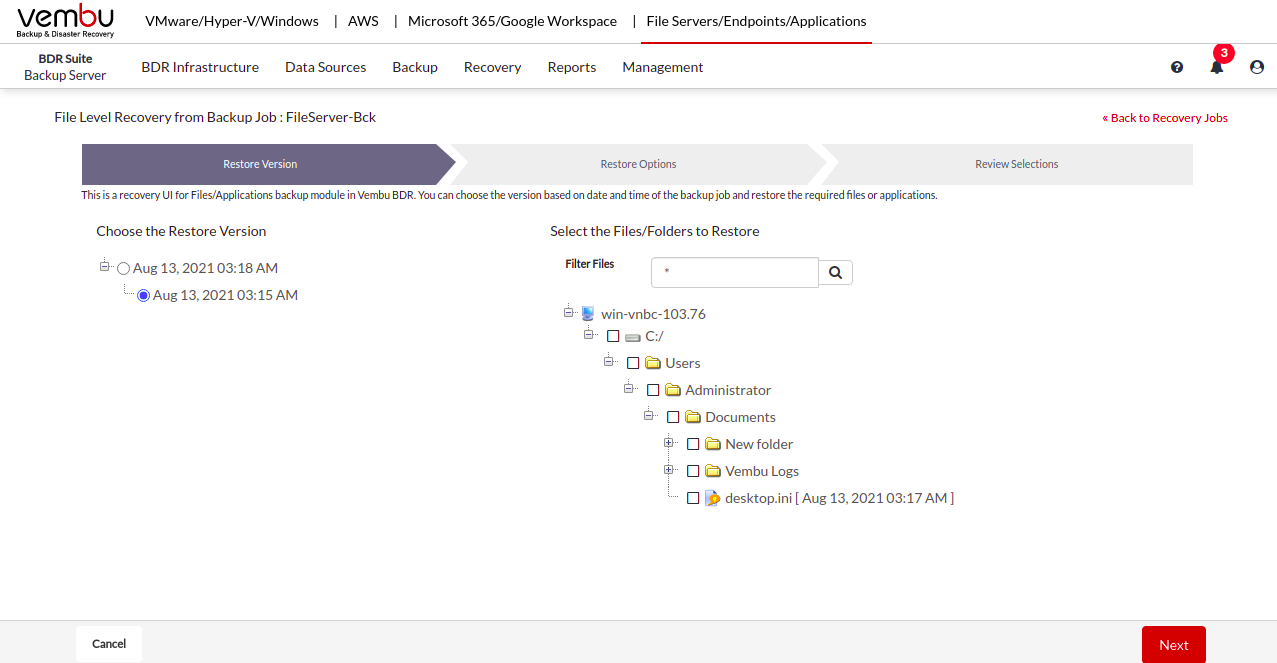This screenshot has height=663, width=1277.
Task: Check the C:/ drive checkbox
Action: point(613,337)
